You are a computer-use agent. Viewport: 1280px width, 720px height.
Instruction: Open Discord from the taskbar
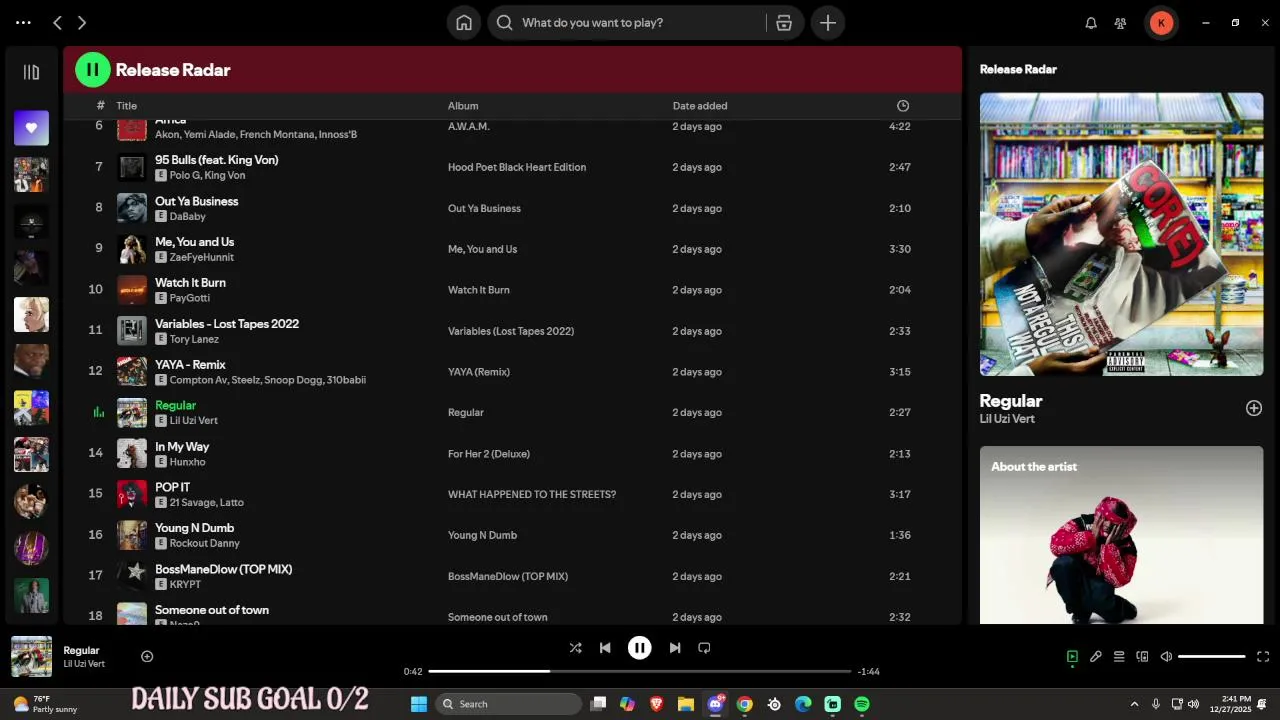[x=715, y=704]
